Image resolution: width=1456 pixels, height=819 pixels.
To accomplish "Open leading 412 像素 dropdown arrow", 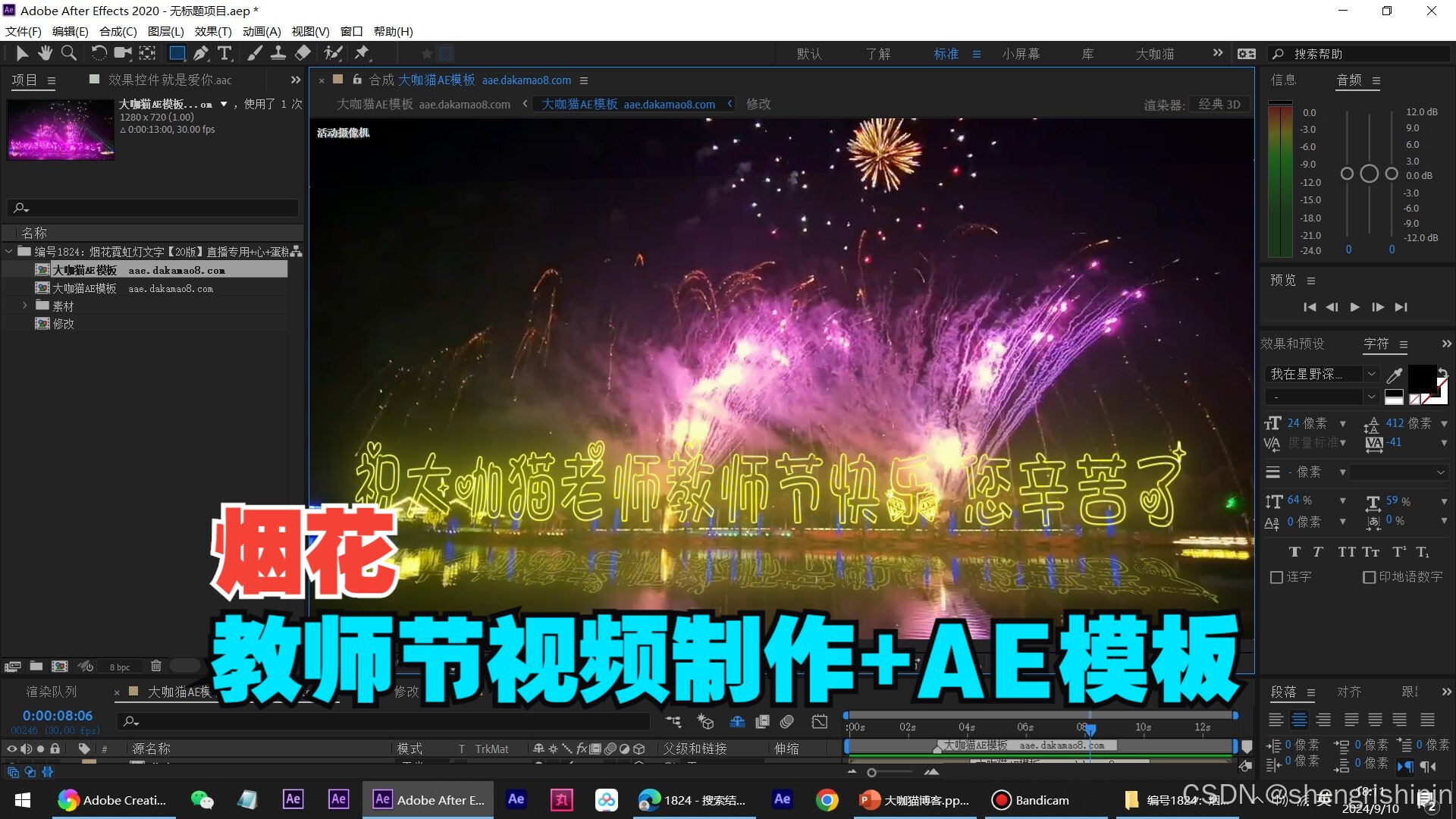I will point(1444,424).
